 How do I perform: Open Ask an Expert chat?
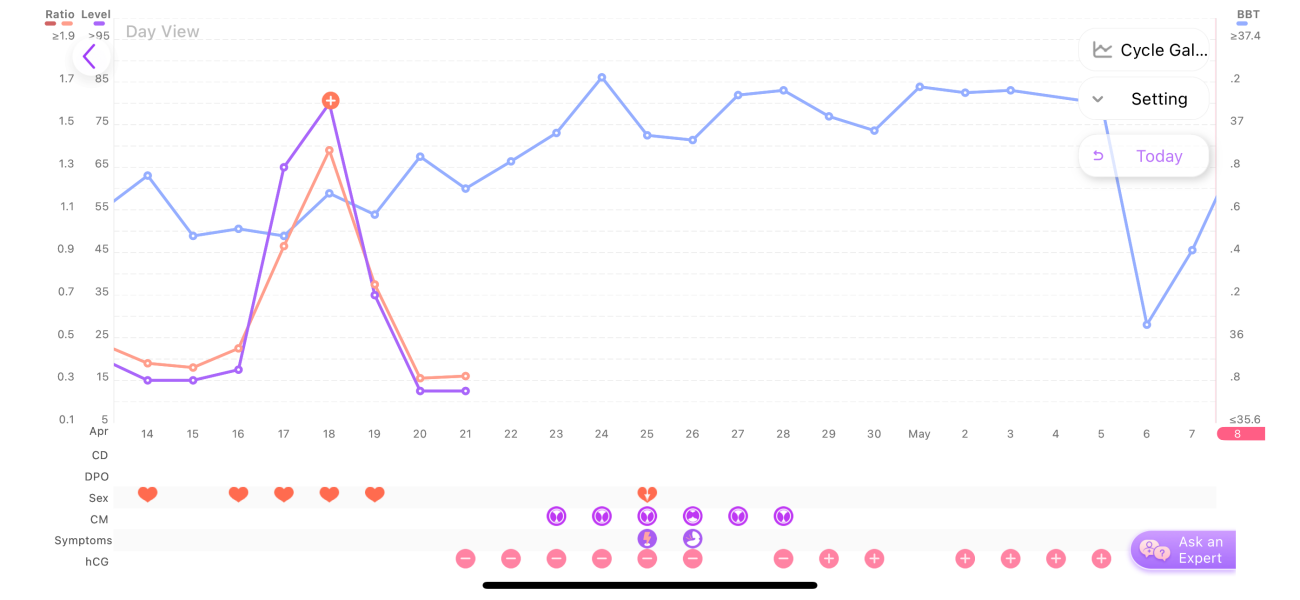[1184, 550]
